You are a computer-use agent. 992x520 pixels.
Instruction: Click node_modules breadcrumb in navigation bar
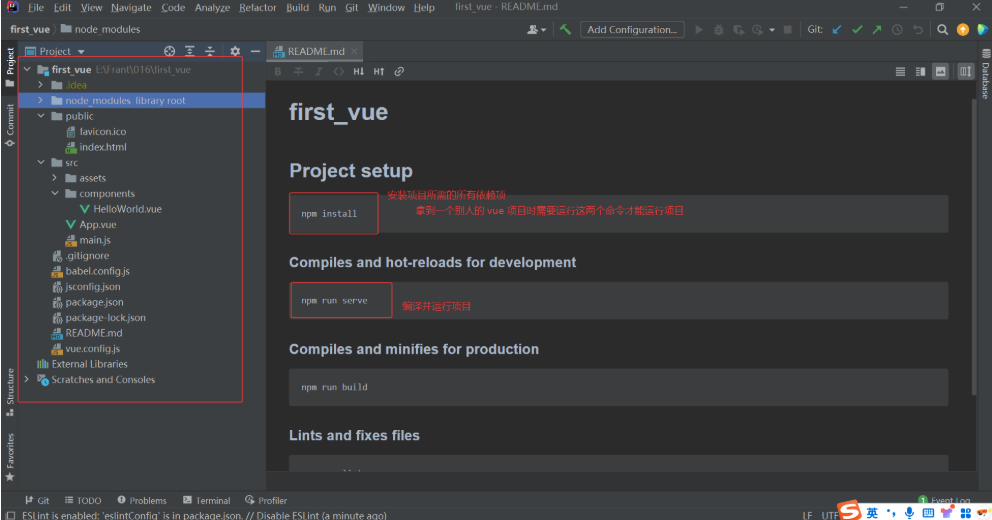click(100, 29)
